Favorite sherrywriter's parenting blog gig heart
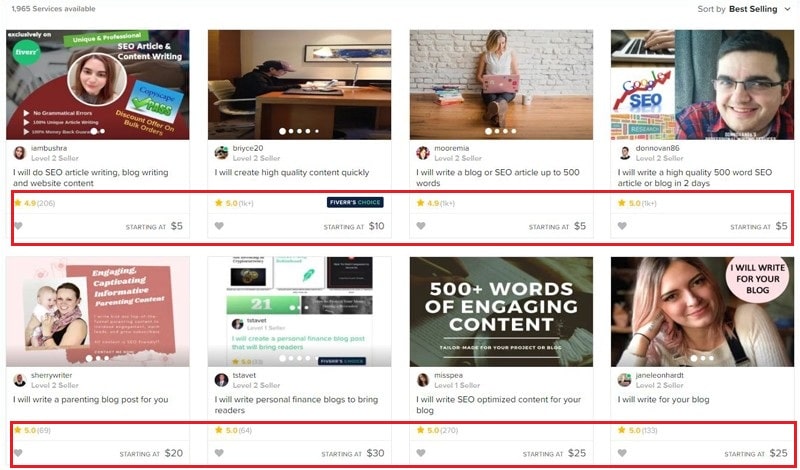 tap(18, 453)
